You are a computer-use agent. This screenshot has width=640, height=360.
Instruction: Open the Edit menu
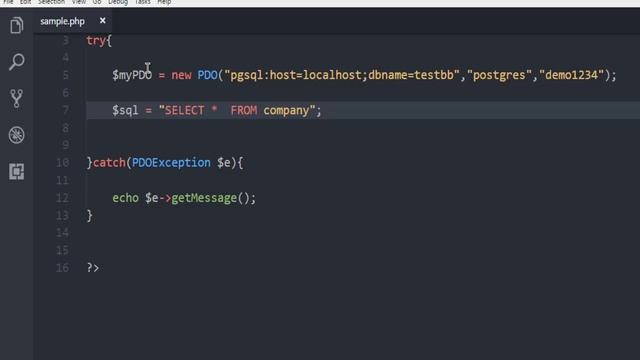pos(25,2)
